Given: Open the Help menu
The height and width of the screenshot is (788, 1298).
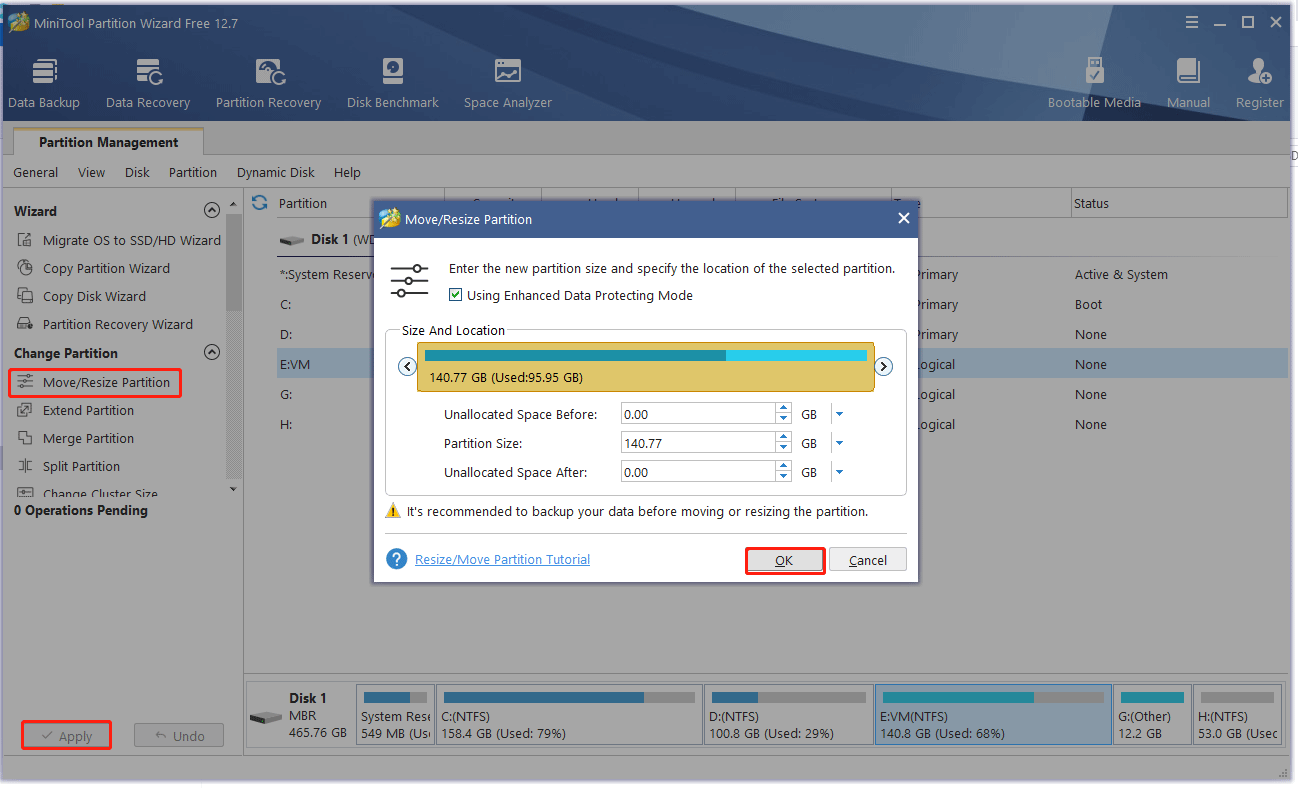Looking at the screenshot, I should 347,172.
